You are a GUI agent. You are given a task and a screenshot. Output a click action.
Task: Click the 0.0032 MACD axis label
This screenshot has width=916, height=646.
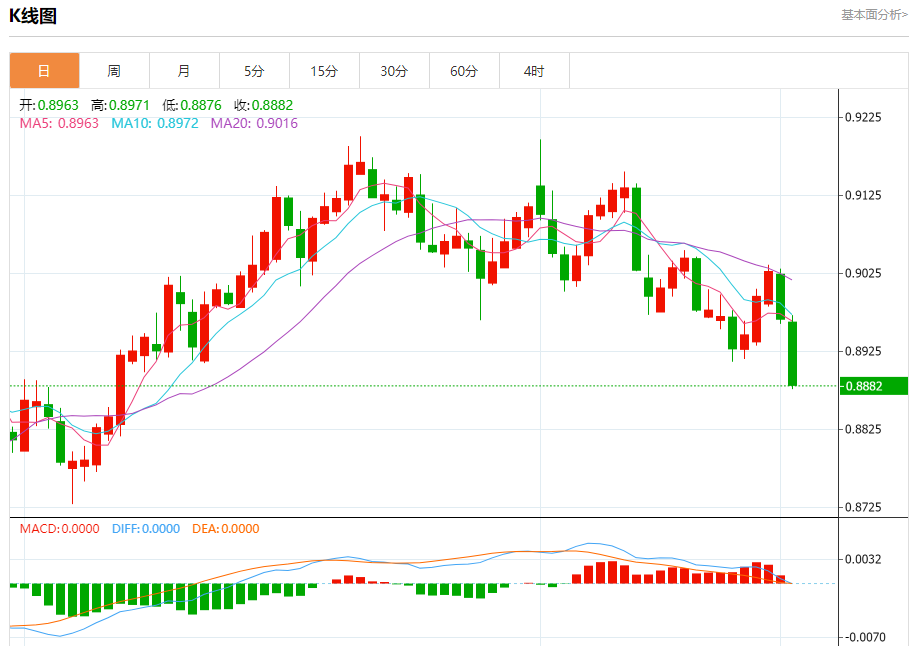pos(863,560)
